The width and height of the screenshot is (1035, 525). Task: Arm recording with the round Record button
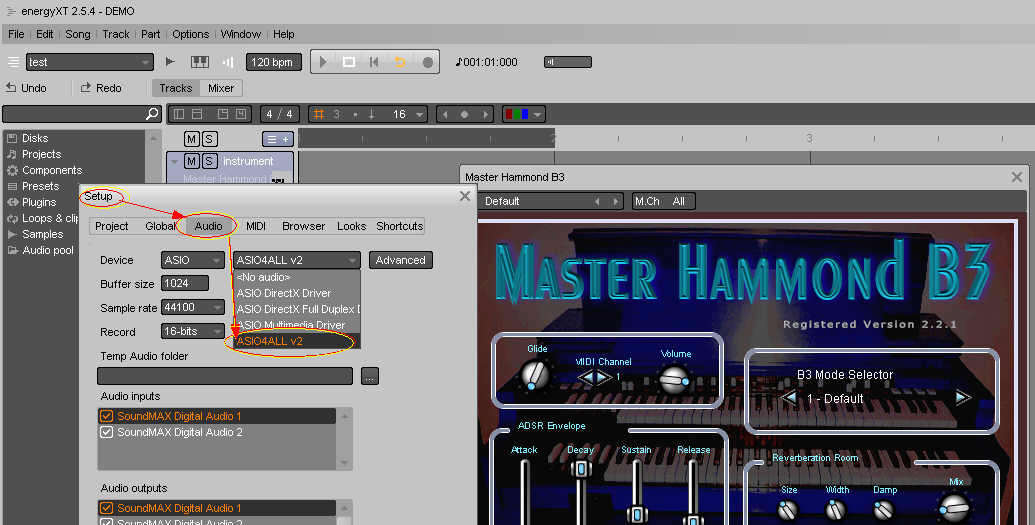tap(428, 63)
